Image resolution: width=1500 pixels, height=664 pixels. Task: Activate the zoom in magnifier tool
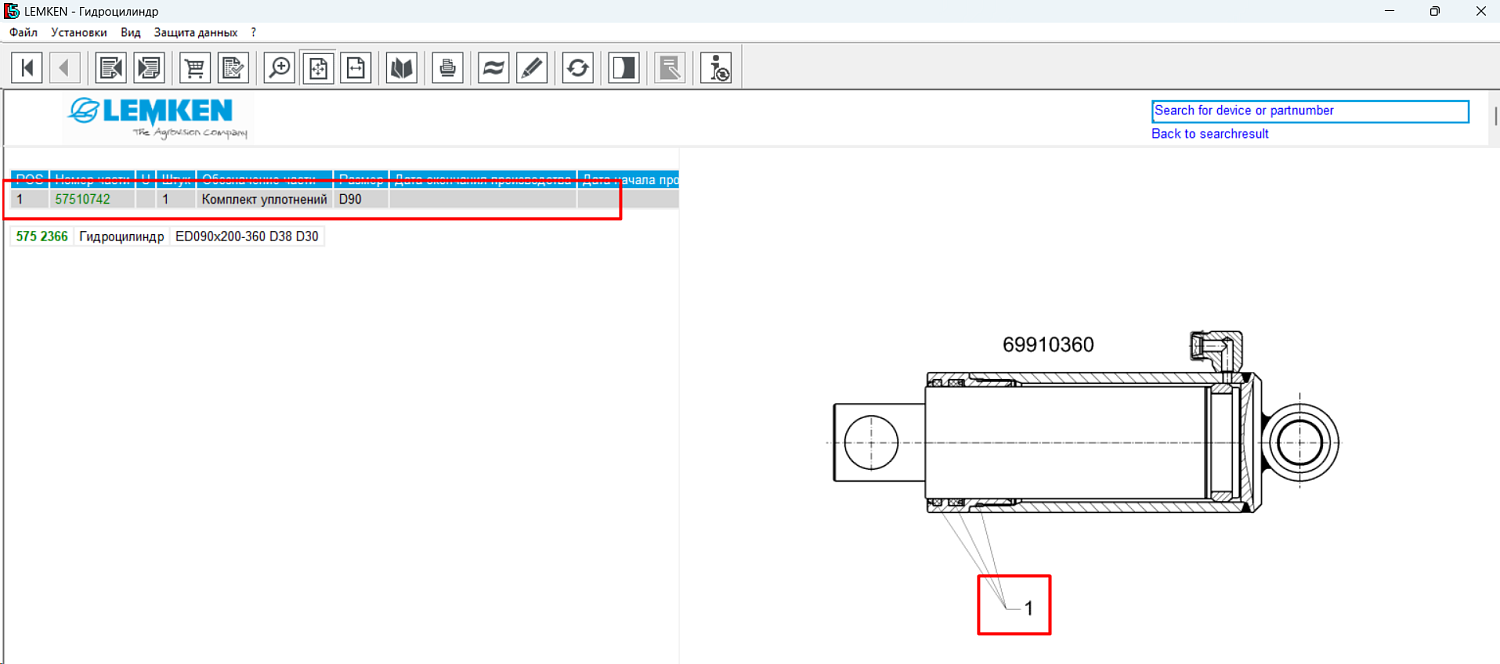[280, 68]
